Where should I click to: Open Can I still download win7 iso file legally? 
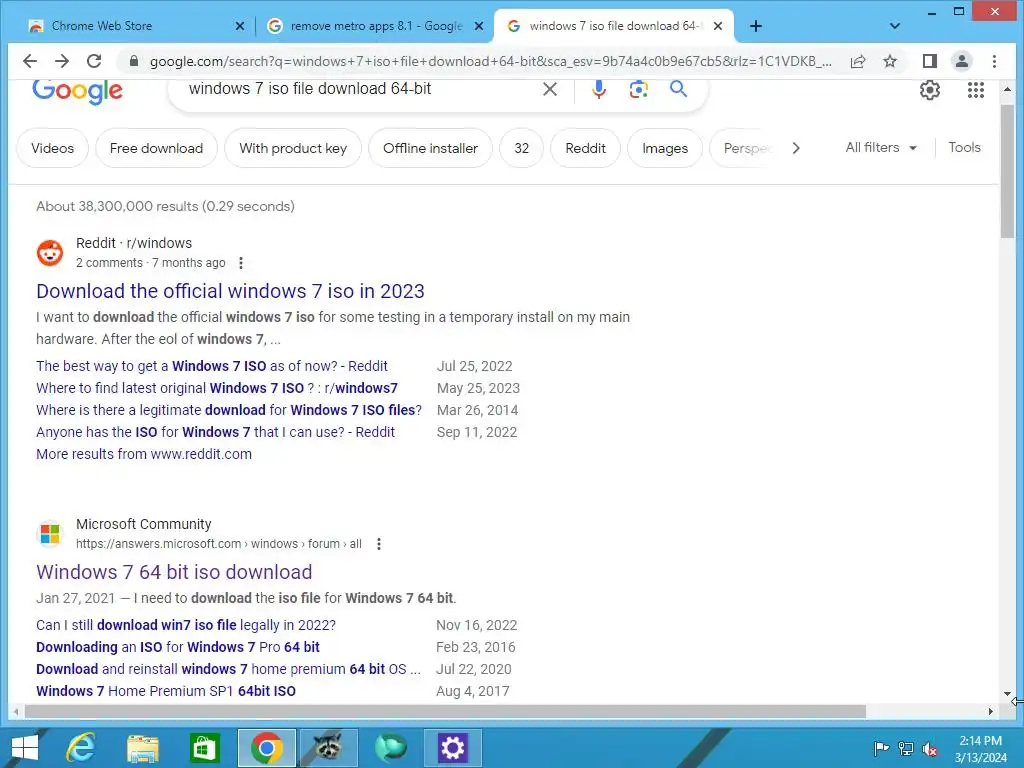tap(186, 626)
